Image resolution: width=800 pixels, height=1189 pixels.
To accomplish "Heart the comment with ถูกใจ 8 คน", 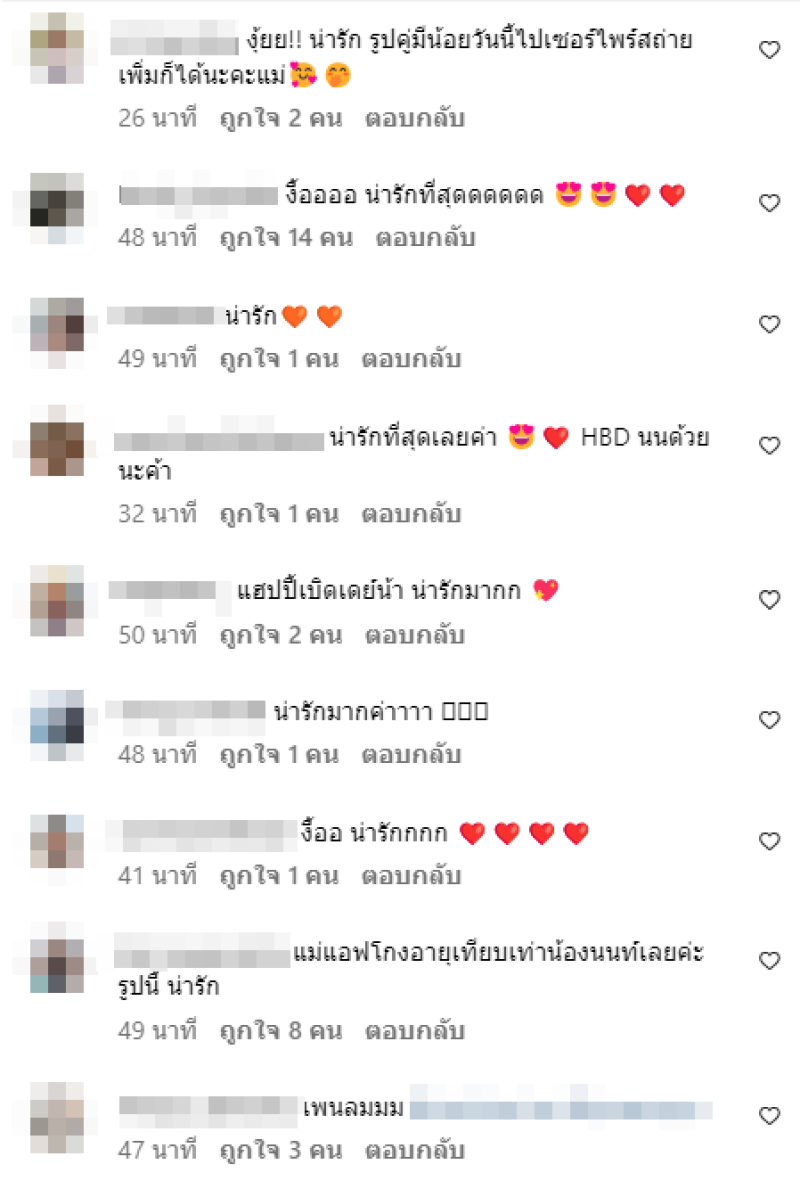I will pos(770,961).
